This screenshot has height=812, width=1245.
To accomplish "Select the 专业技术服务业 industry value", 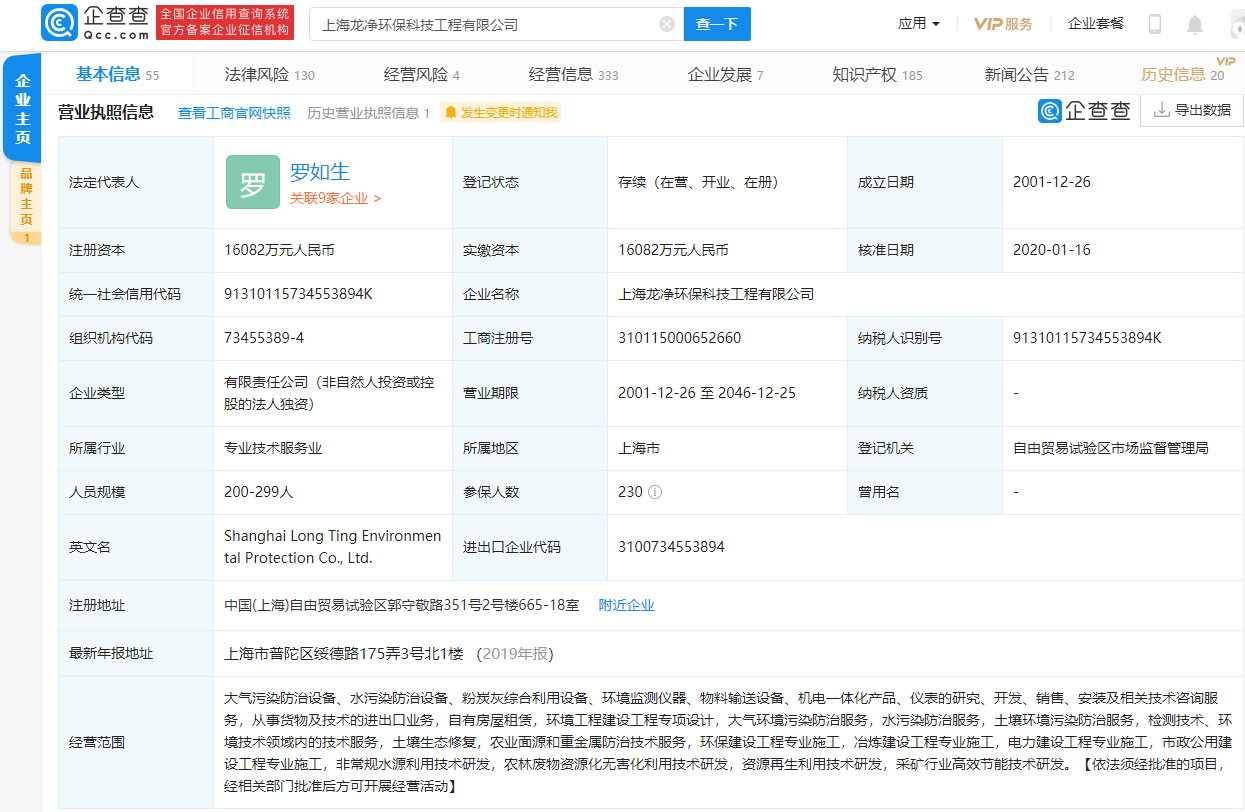I will 273,448.
